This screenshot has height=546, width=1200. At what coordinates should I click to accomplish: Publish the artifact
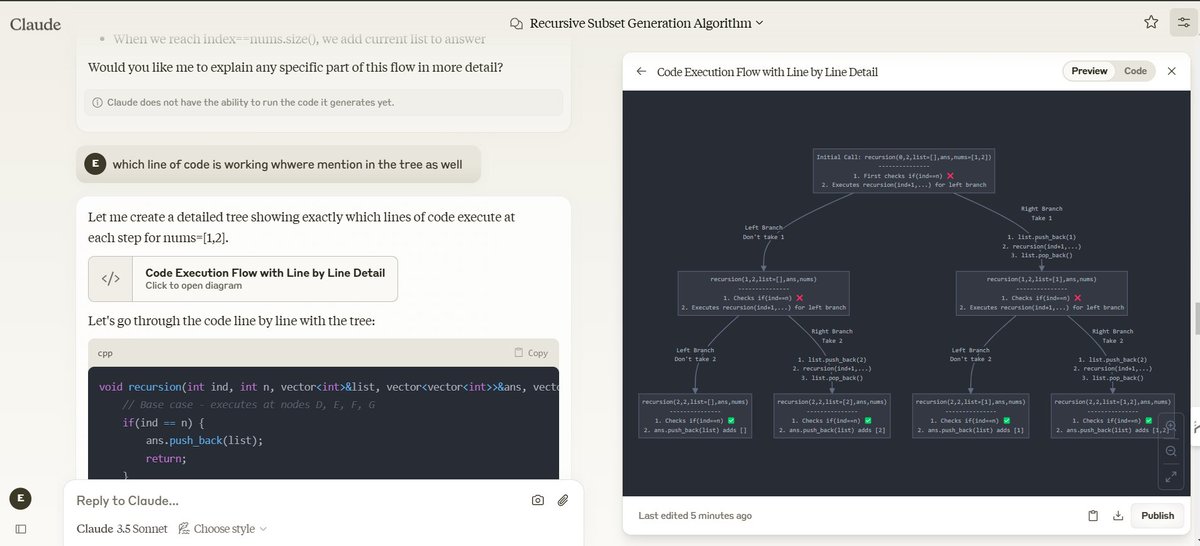coord(1157,516)
